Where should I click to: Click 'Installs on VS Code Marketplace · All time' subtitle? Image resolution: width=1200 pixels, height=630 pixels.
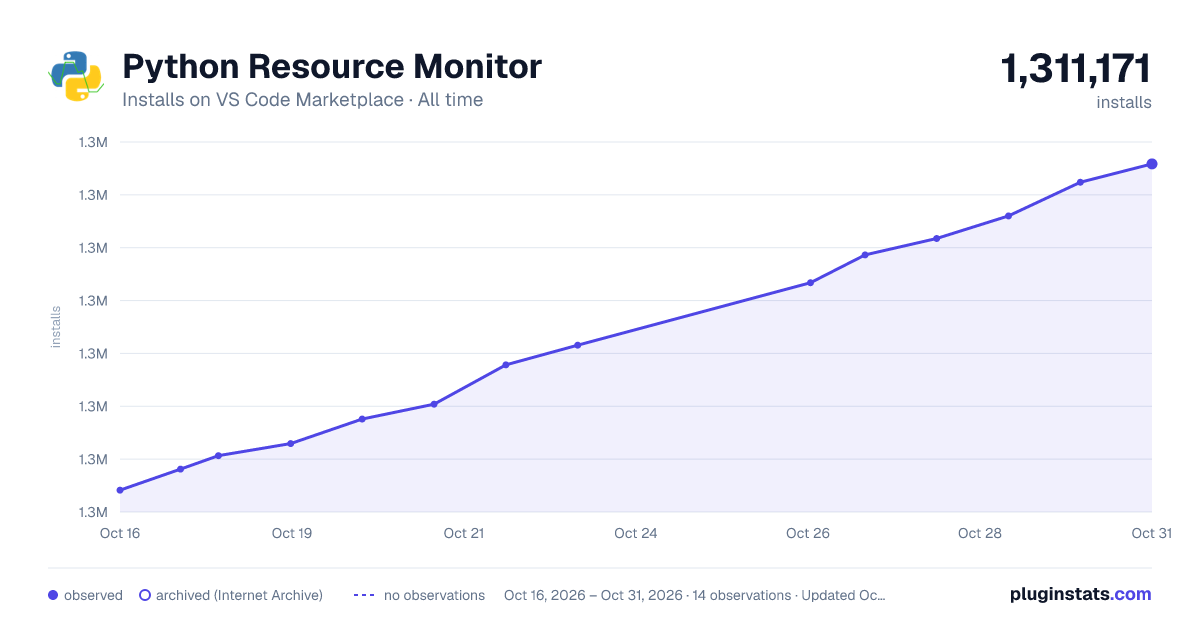point(302,100)
